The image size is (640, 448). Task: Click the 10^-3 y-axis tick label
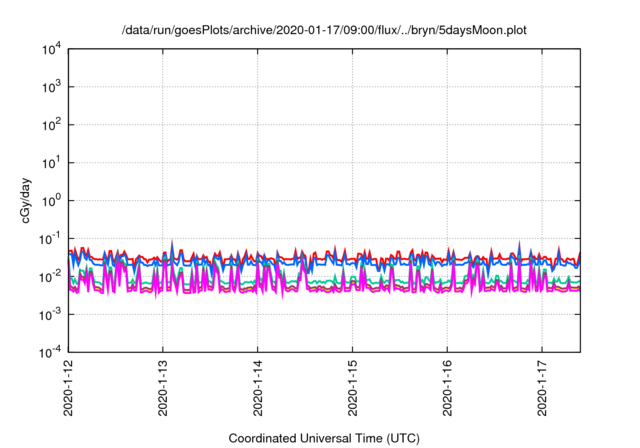coord(50,315)
